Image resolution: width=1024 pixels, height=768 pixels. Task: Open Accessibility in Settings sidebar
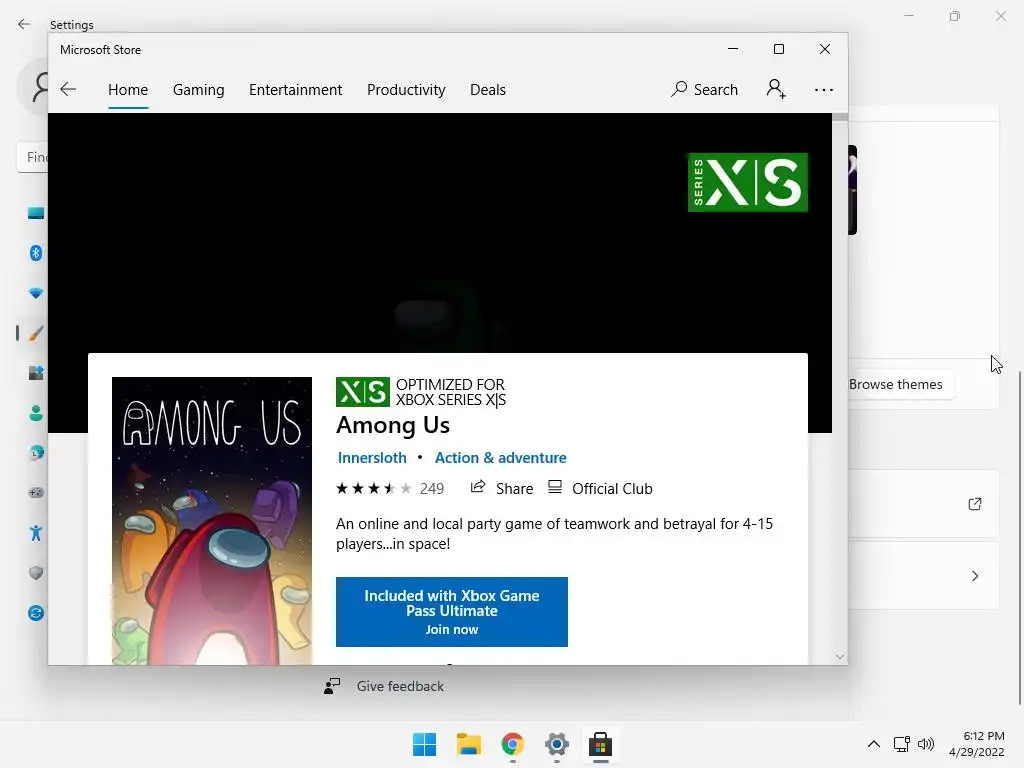point(36,533)
